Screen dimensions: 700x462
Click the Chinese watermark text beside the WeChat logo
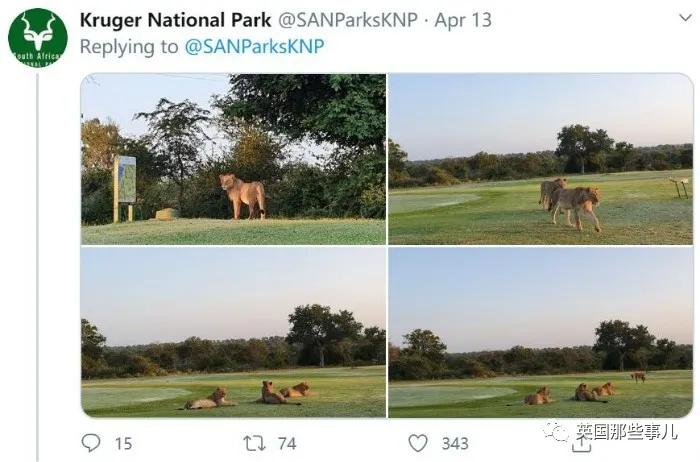(626, 432)
